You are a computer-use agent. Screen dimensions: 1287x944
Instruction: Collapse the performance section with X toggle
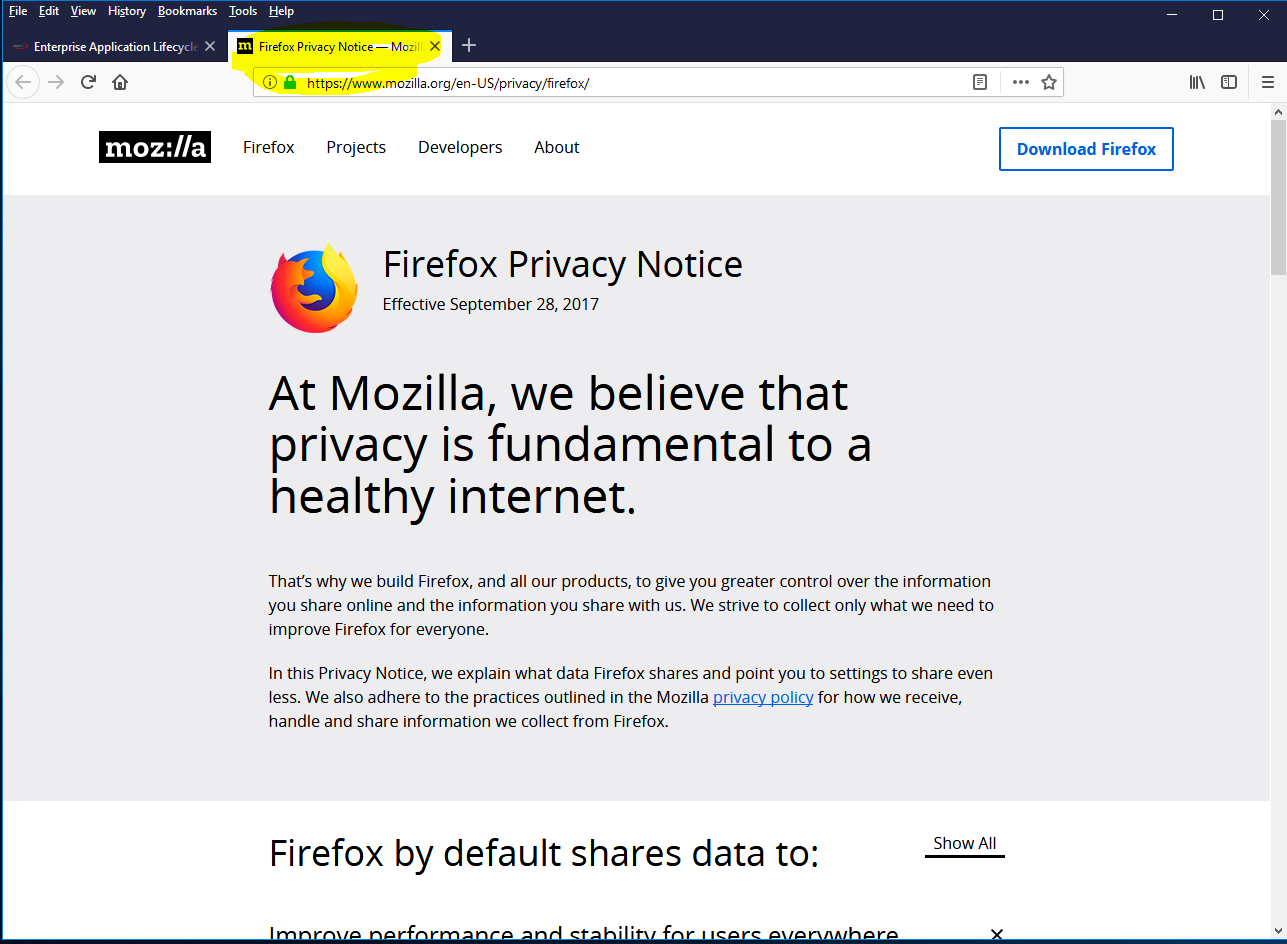point(996,934)
